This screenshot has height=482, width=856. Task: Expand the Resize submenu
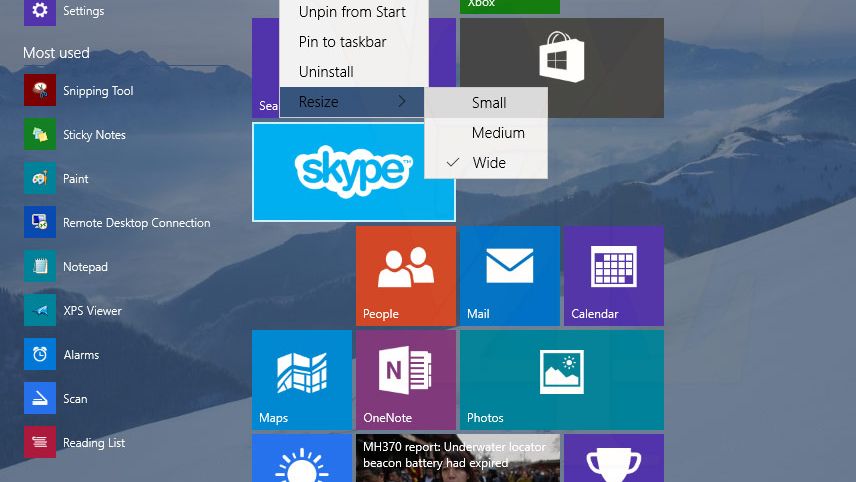352,102
